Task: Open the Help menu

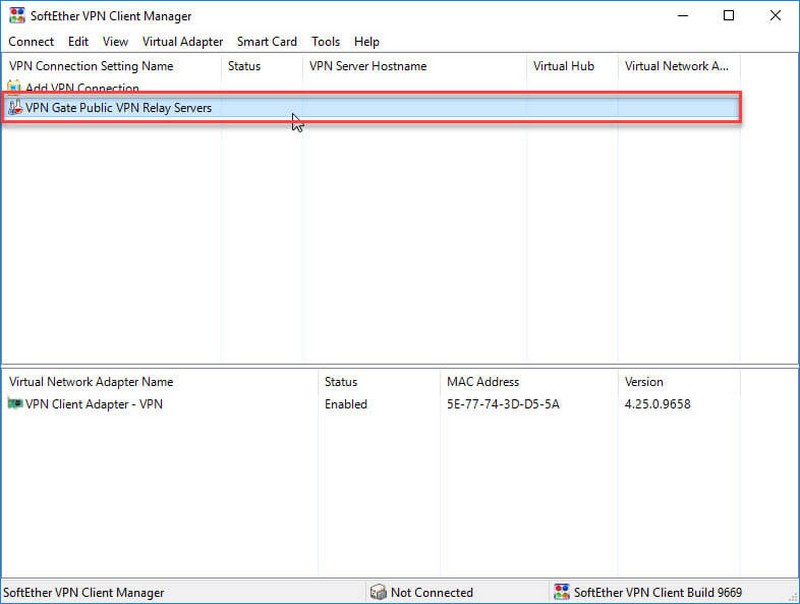Action: click(x=366, y=42)
